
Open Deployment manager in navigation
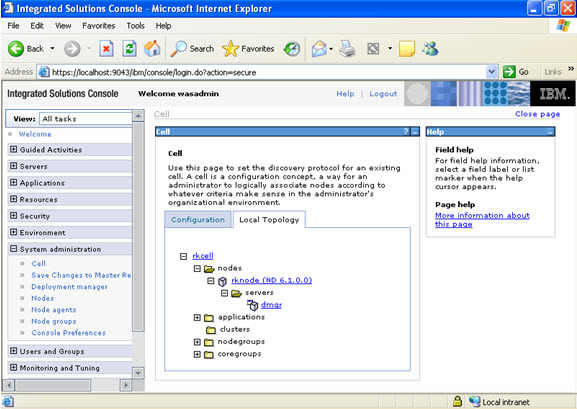tap(70, 287)
